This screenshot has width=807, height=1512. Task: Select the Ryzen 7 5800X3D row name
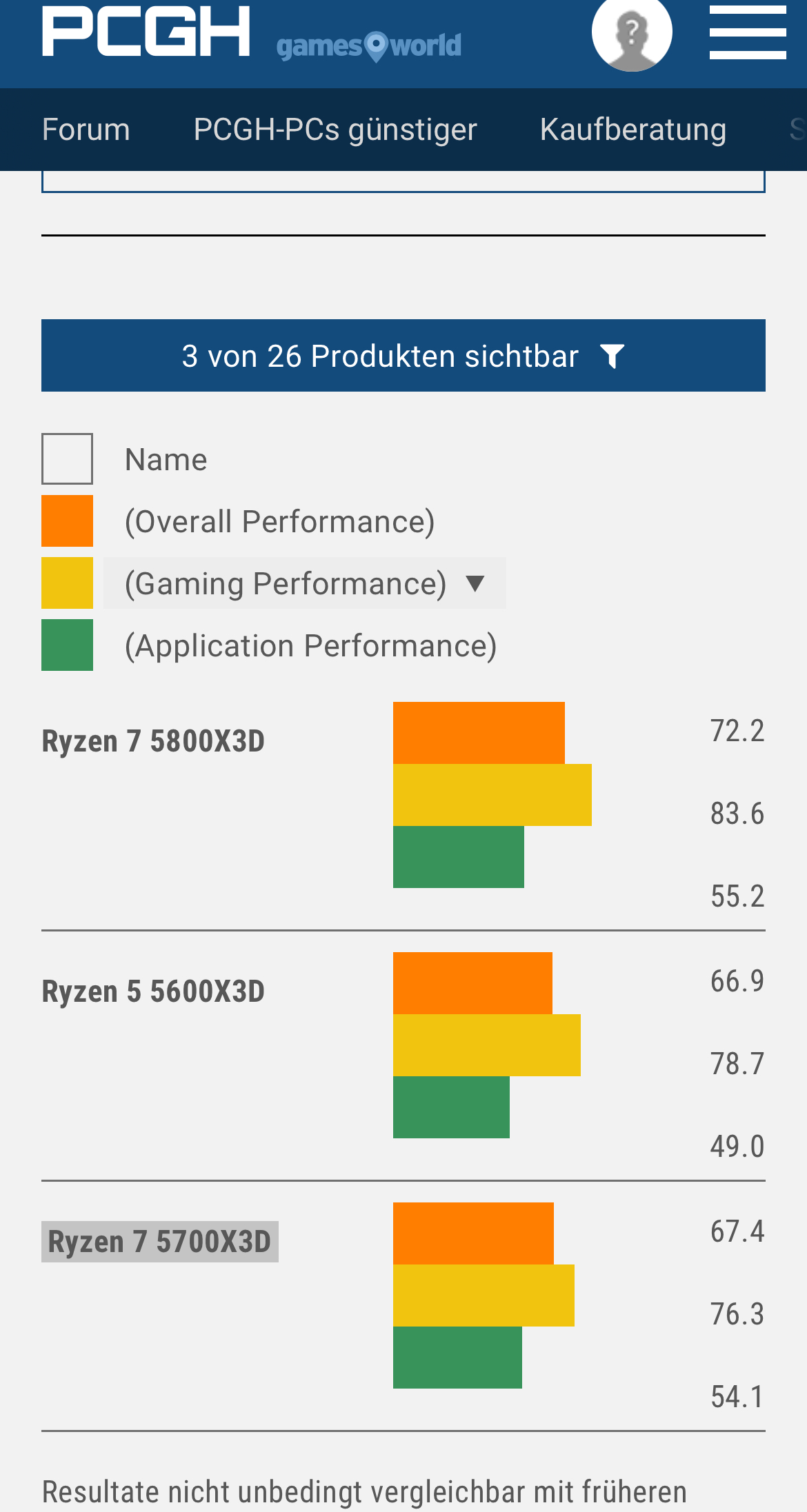[153, 742]
